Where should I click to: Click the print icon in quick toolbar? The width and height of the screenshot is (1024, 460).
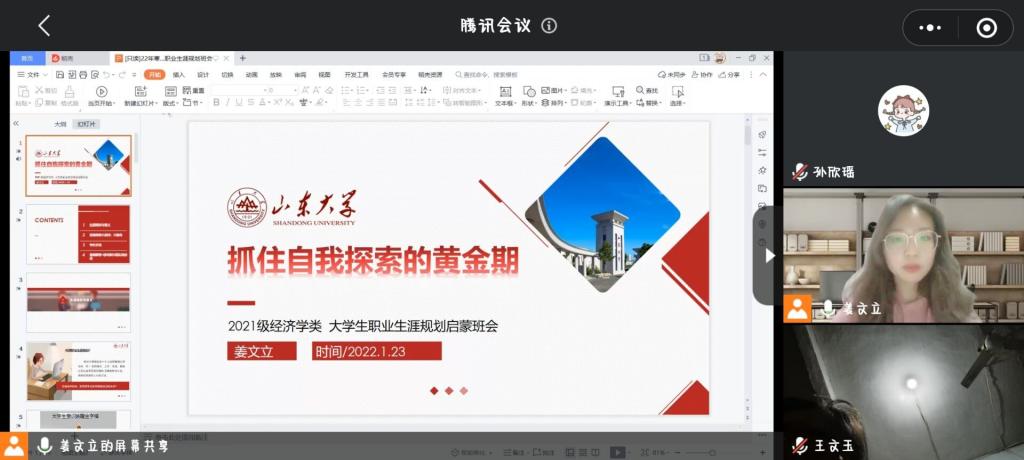84,74
